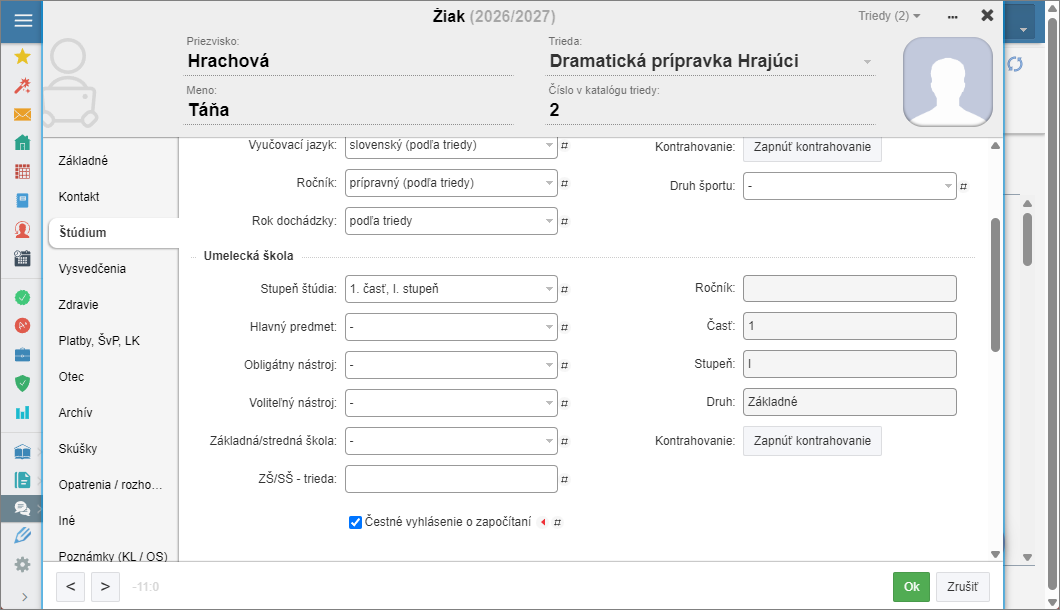Image resolution: width=1060 pixels, height=610 pixels.
Task: Toggle Čestné vyhlásenie o započítaní checkbox
Action: point(355,522)
